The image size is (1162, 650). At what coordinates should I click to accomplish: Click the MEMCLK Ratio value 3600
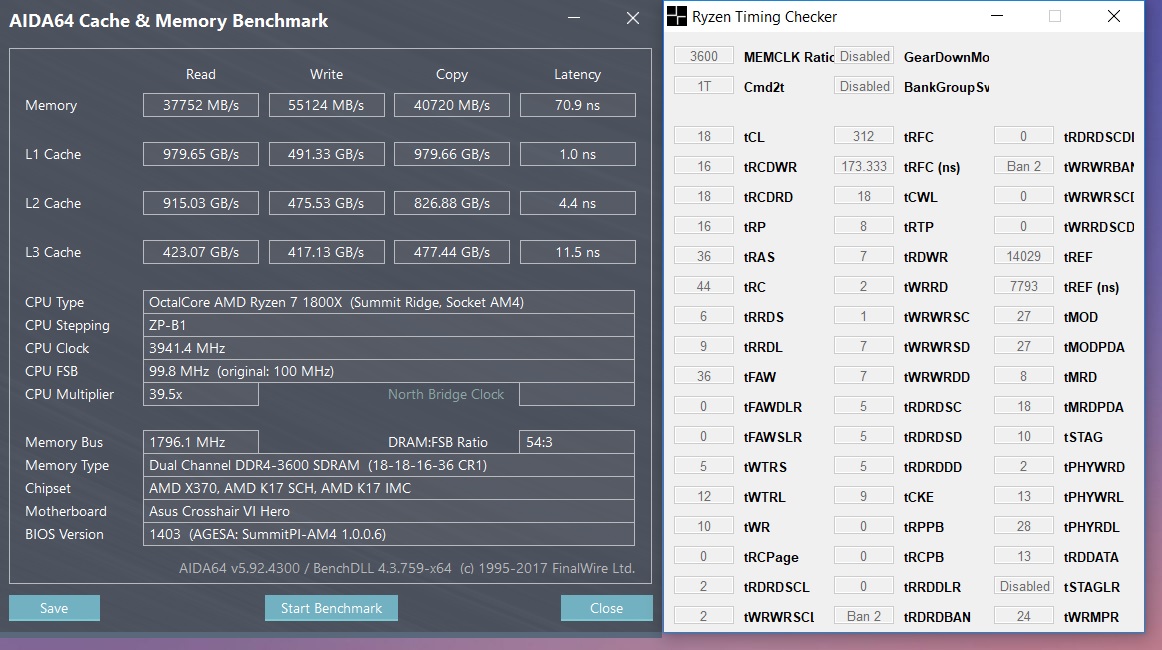pyautogui.click(x=703, y=56)
